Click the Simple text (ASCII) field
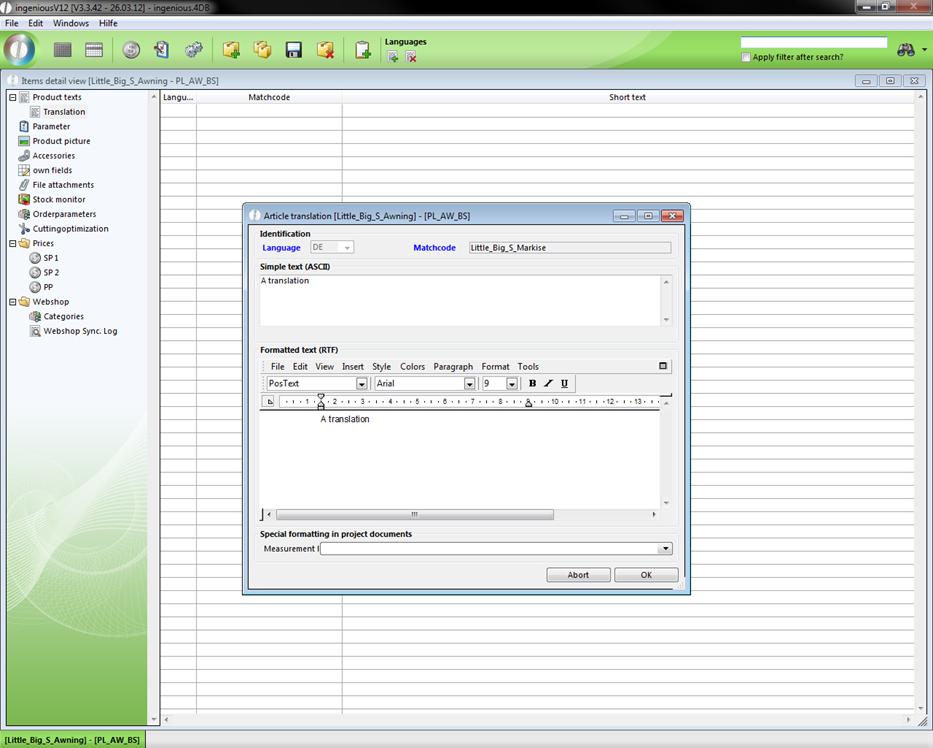 460,299
